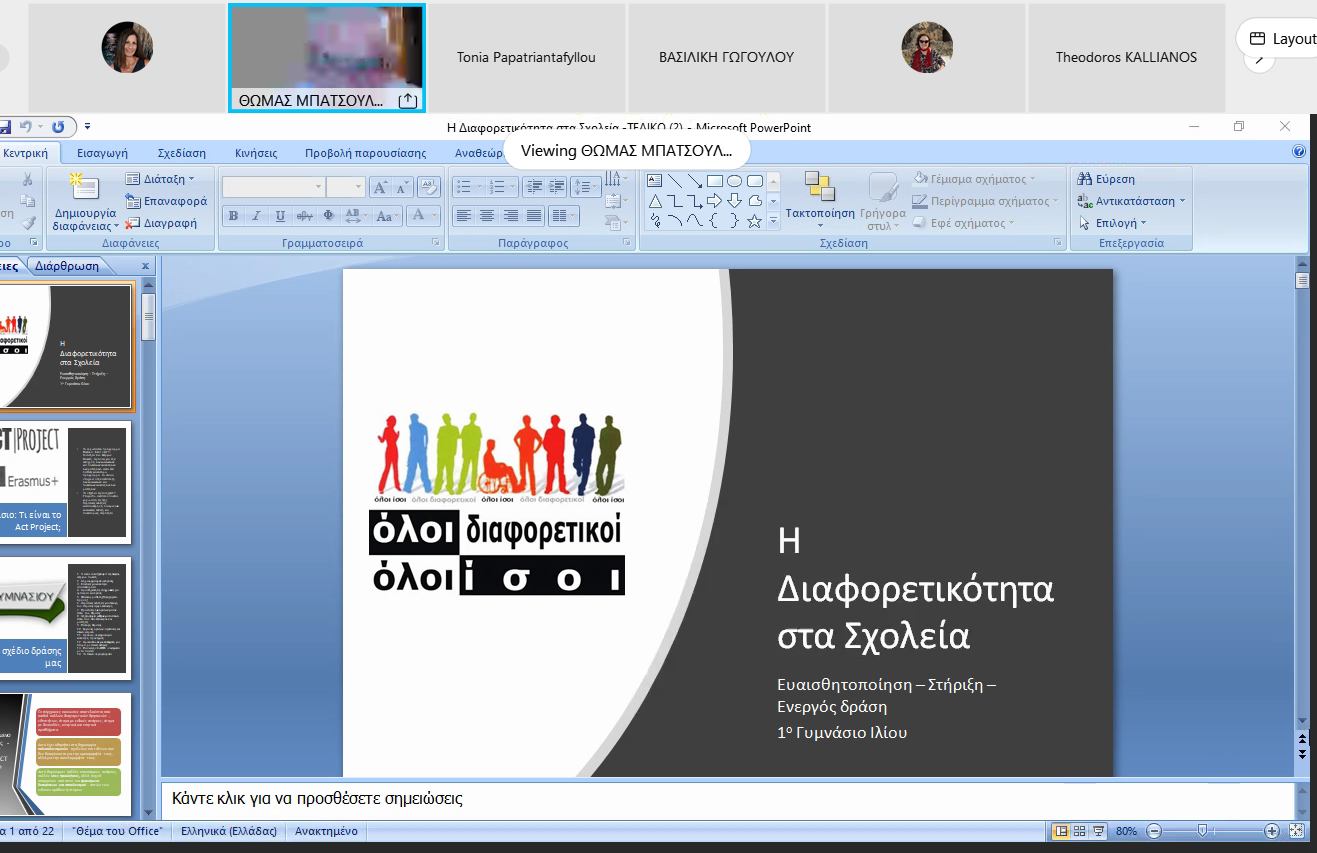
Task: Toggle Bold formatting
Action: 233,215
